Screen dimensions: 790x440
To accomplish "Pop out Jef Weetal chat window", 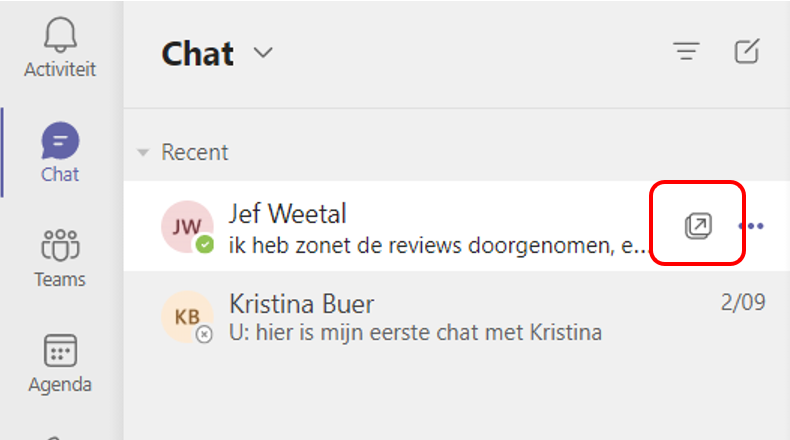I will [698, 226].
